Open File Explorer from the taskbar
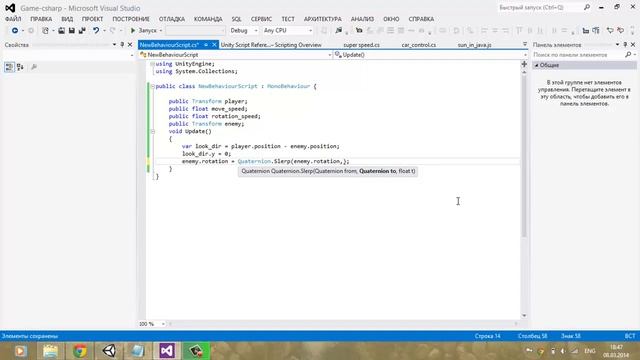The image size is (640, 360). tap(51, 351)
